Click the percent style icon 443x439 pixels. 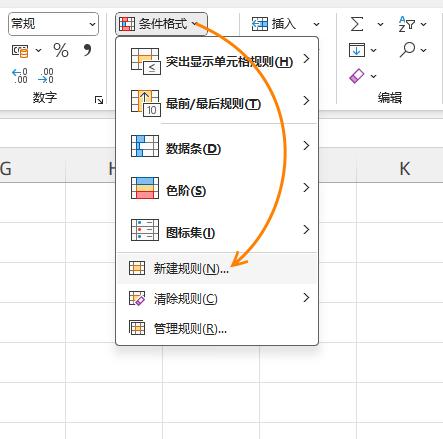tap(61, 50)
